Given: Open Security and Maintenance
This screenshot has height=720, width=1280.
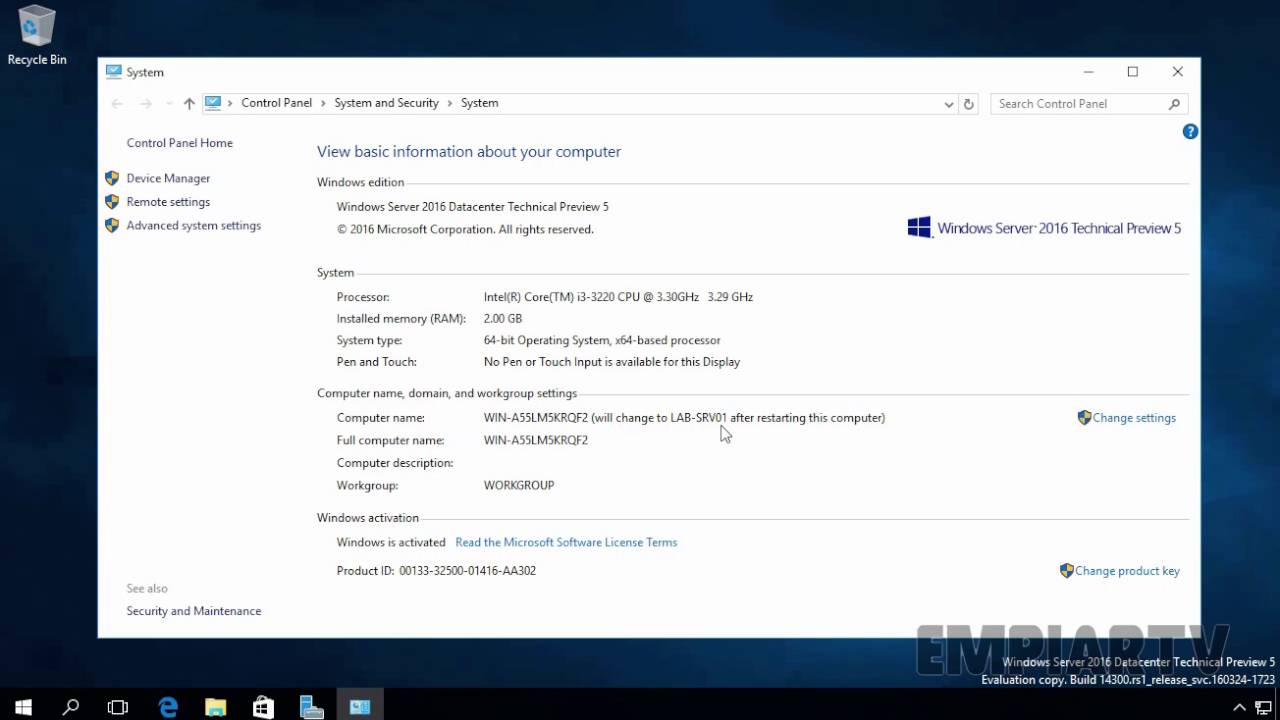Looking at the screenshot, I should 194,611.
